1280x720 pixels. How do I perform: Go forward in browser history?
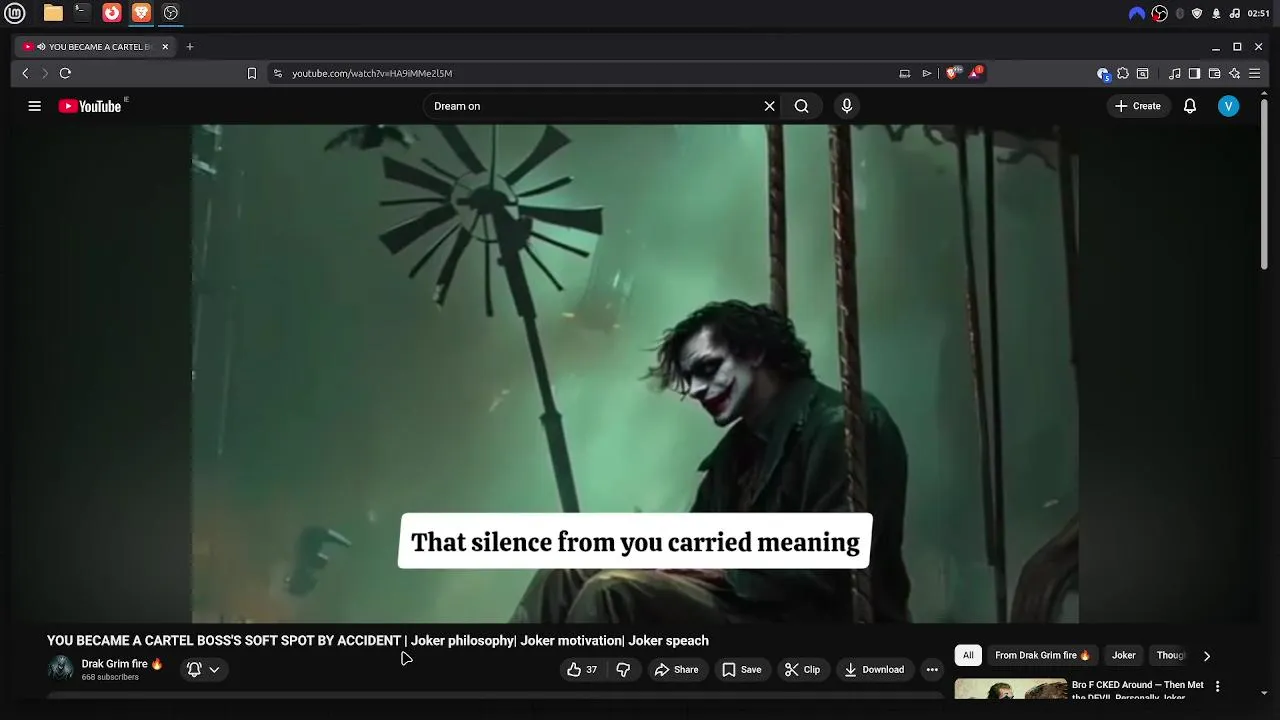pos(45,73)
